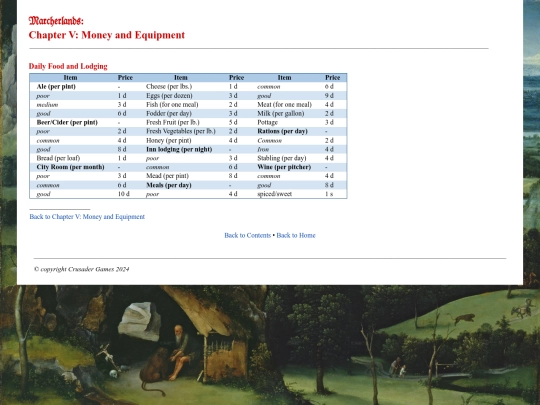Select the Meat (for one meal) cell
540x405 pixels.
click(x=284, y=104)
